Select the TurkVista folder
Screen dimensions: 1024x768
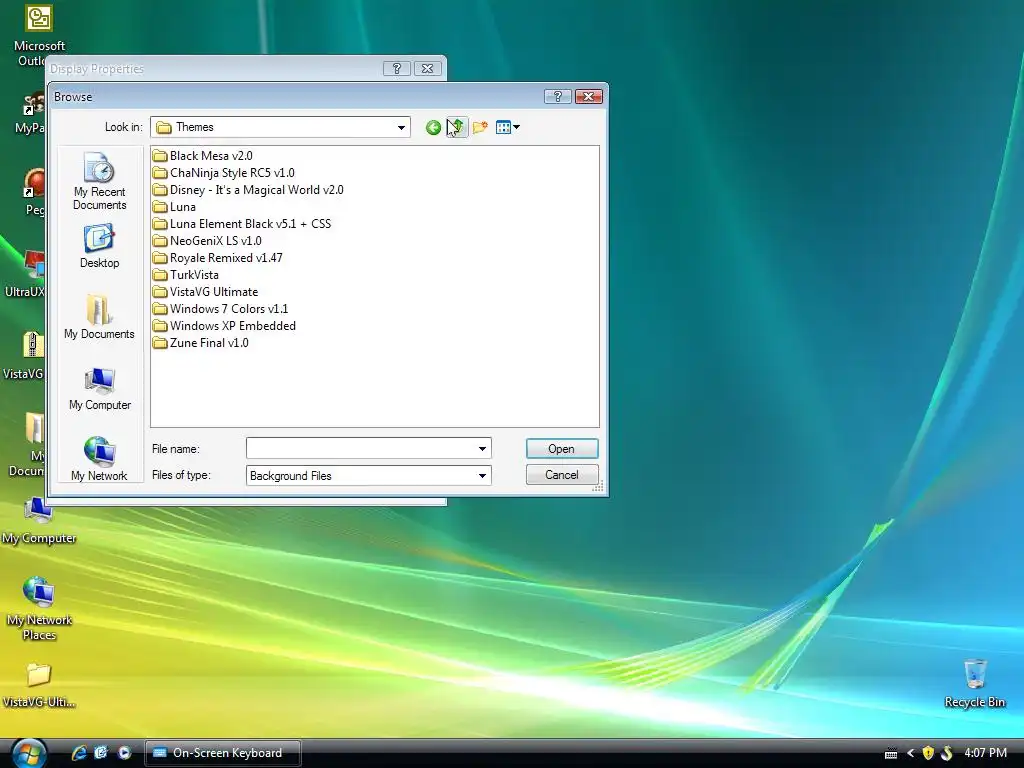click(185, 274)
